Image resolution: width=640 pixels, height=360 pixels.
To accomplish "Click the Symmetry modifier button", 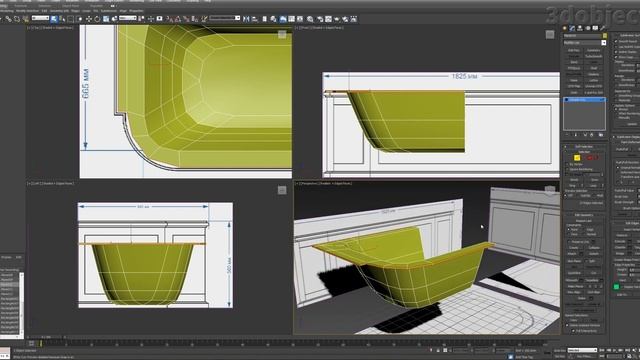I will 593,50.
